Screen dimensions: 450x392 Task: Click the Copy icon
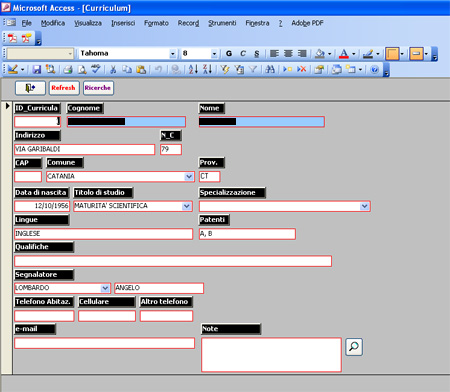point(127,69)
